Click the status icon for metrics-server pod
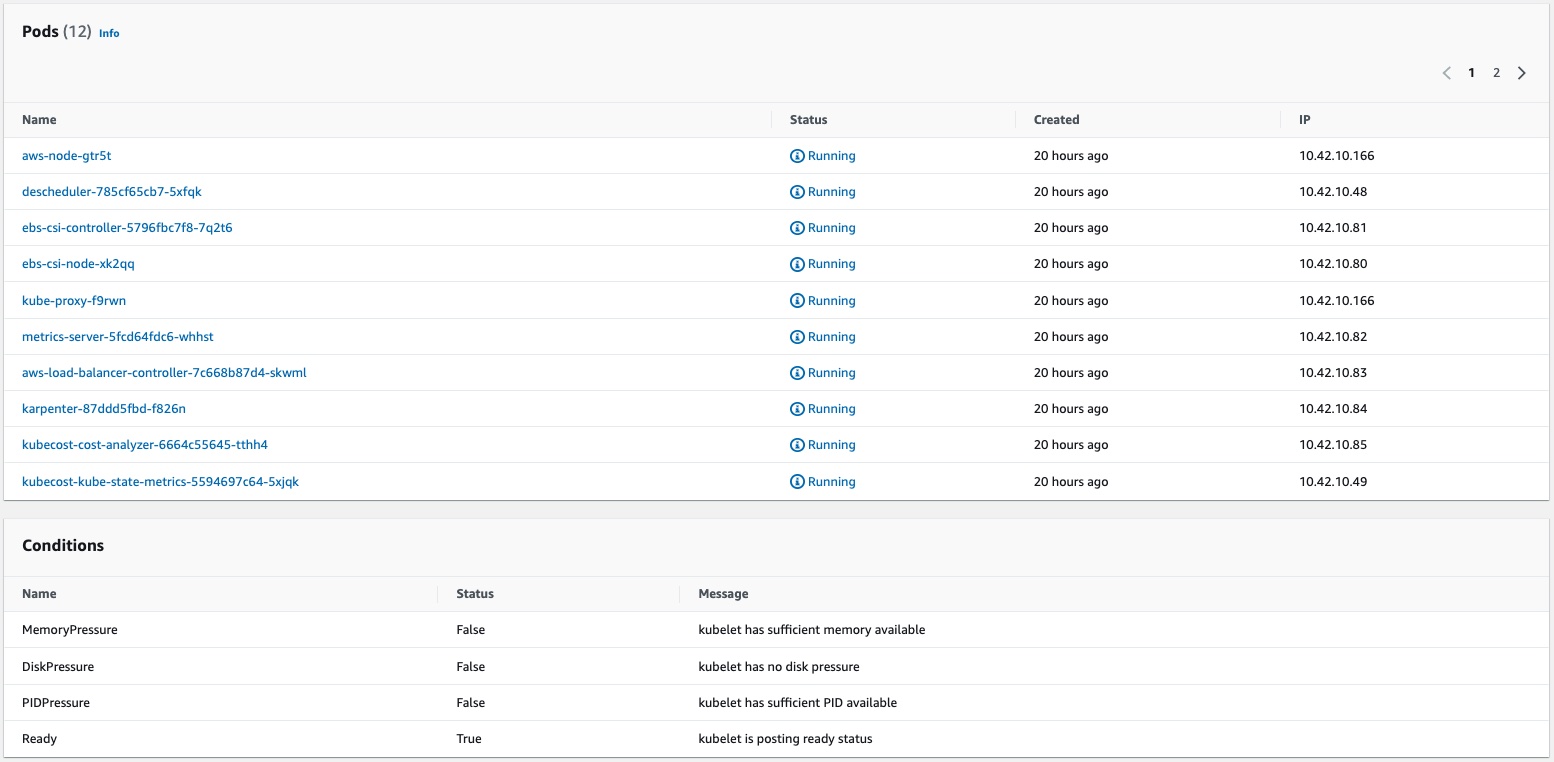1554x762 pixels. [x=797, y=337]
